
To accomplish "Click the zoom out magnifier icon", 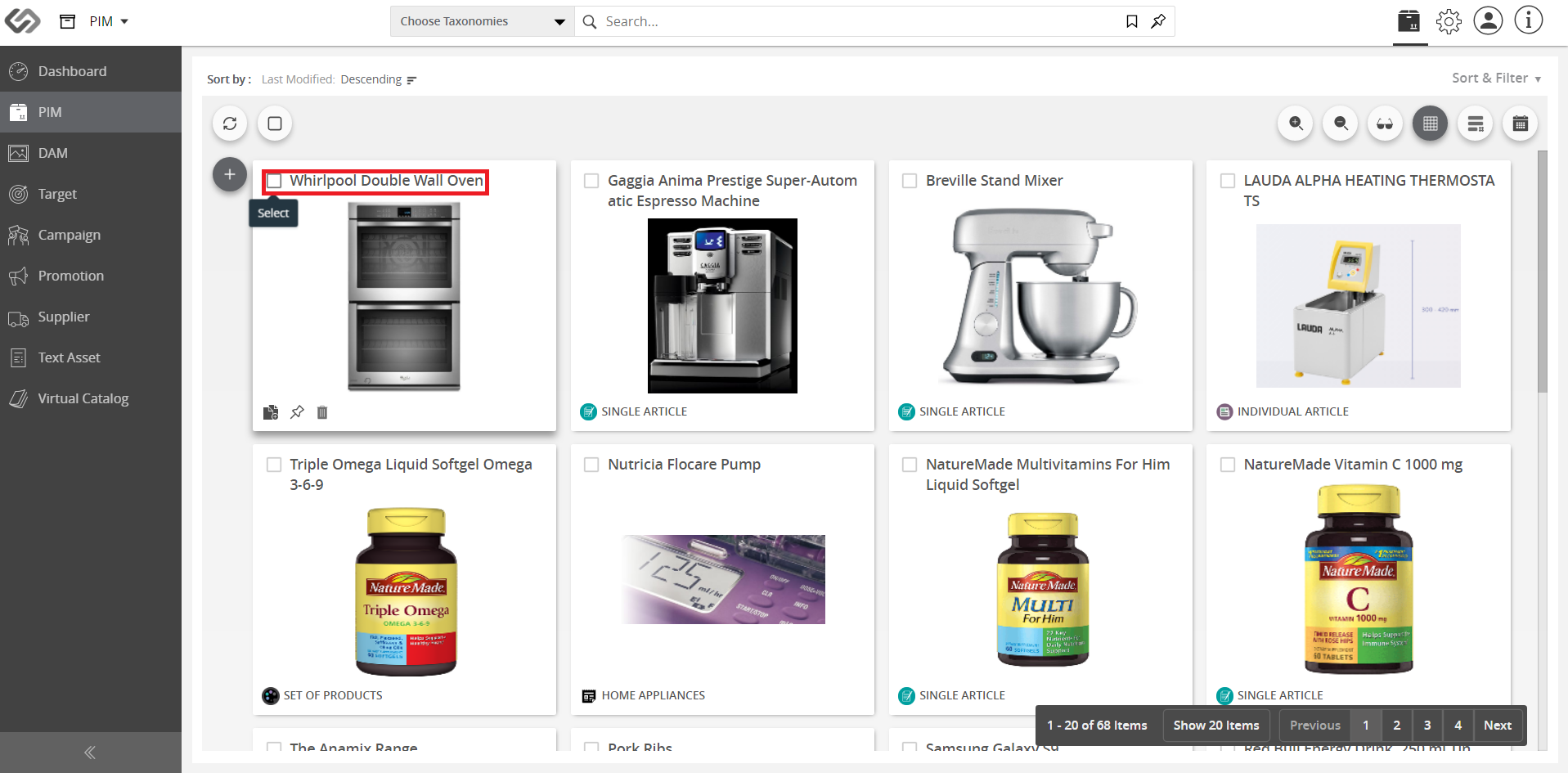I will pos(1341,124).
